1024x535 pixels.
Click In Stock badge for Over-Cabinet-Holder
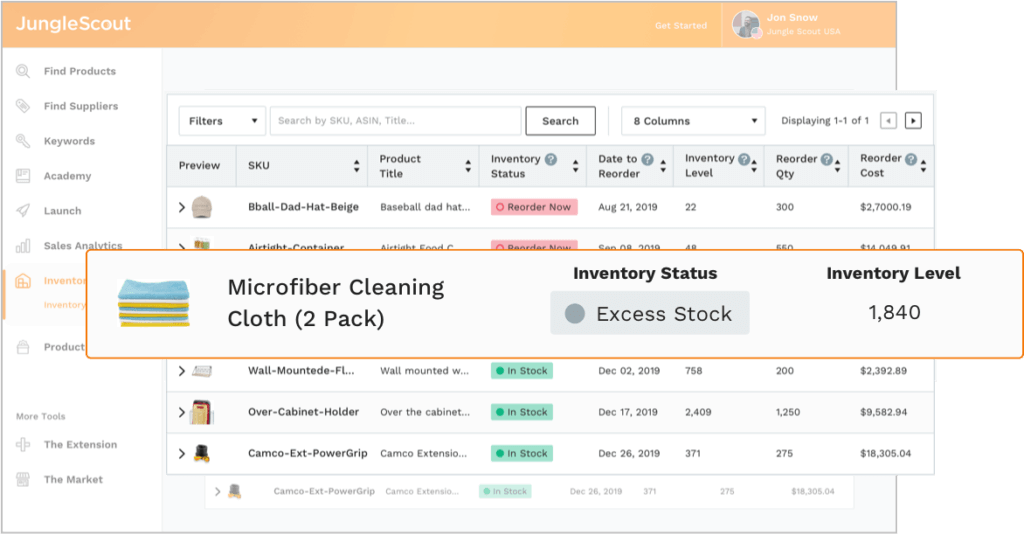coord(522,412)
